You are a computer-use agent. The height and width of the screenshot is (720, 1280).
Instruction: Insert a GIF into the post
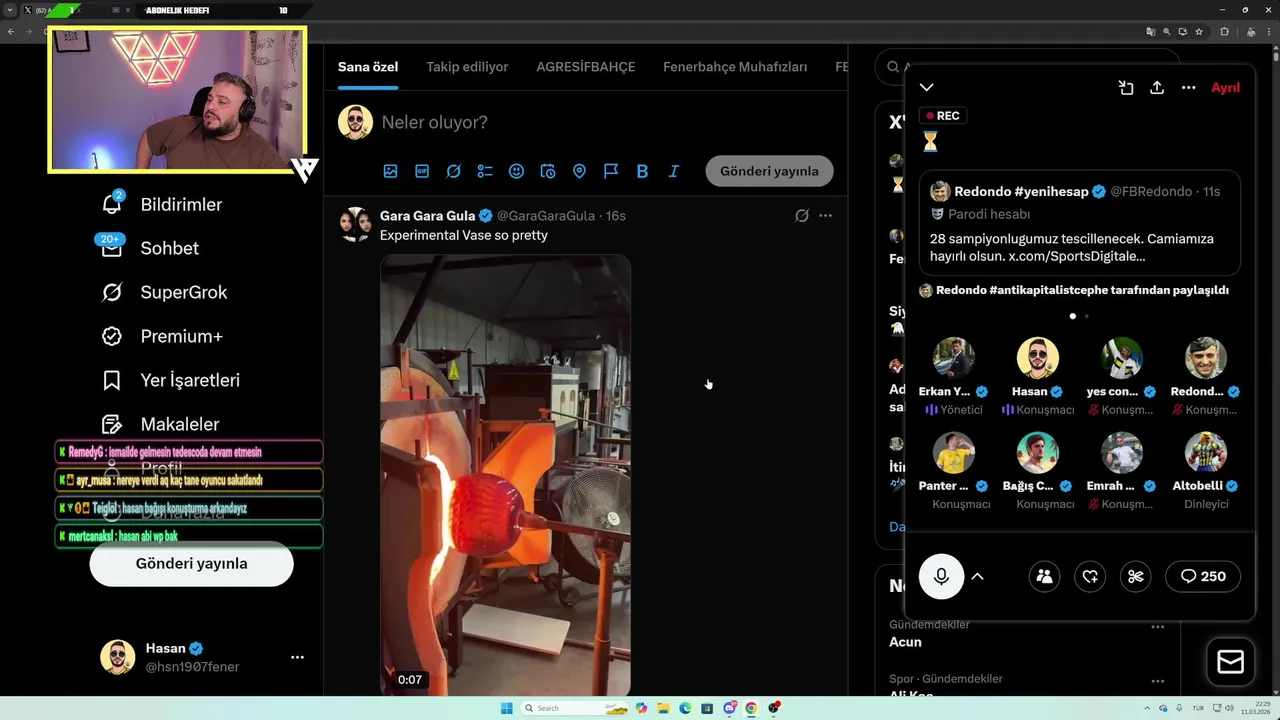point(422,171)
